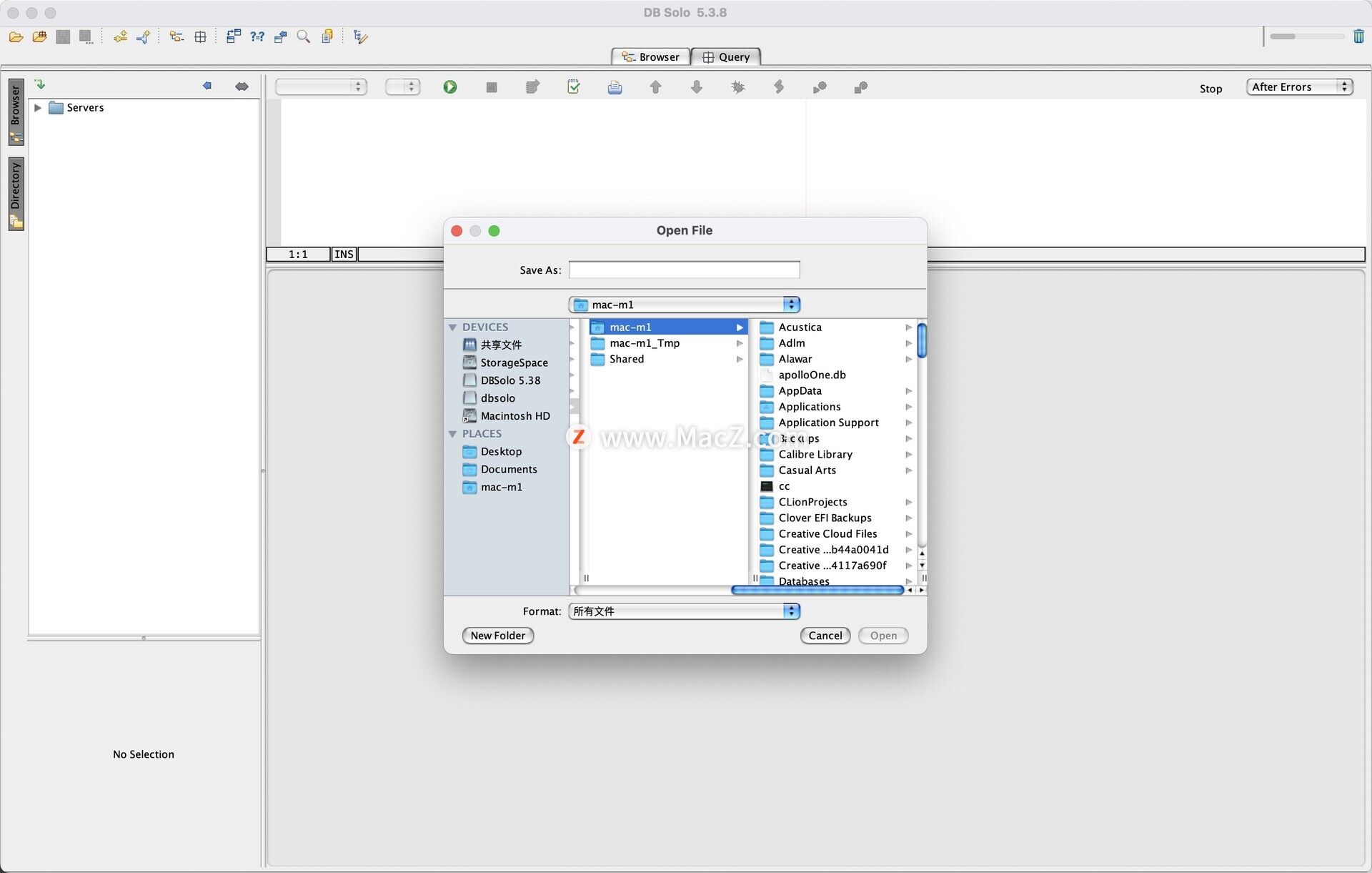The image size is (1372, 873).
Task: Click the ?=? data compare icon
Action: click(257, 37)
